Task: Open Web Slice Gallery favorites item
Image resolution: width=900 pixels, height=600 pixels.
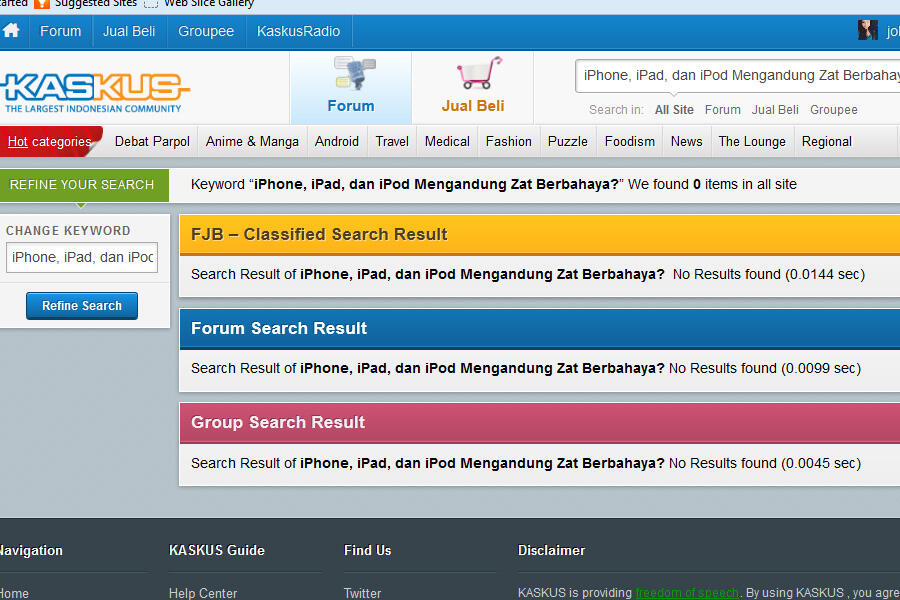Action: pos(200,4)
